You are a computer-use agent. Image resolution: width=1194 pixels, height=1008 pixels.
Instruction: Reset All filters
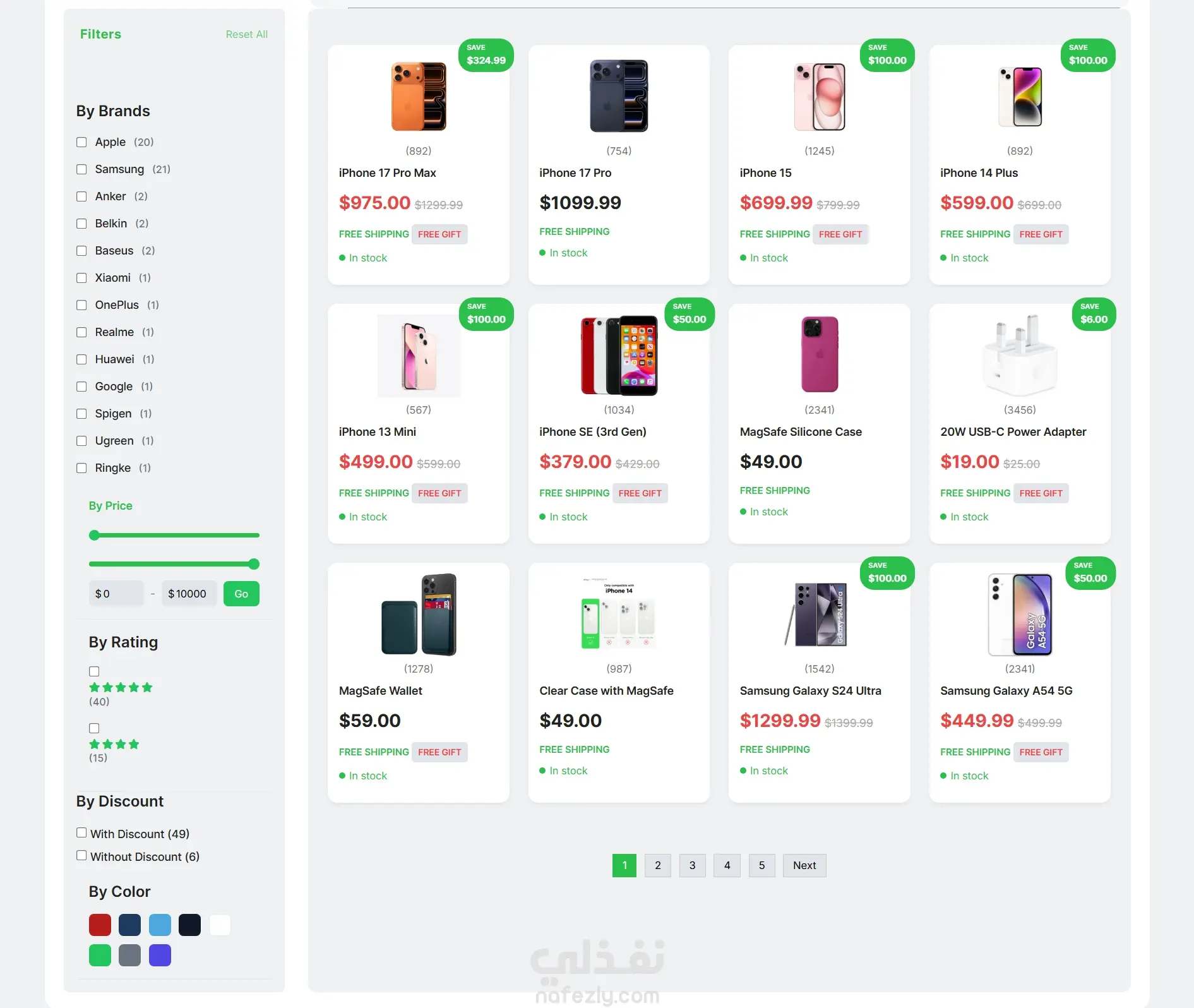247,34
